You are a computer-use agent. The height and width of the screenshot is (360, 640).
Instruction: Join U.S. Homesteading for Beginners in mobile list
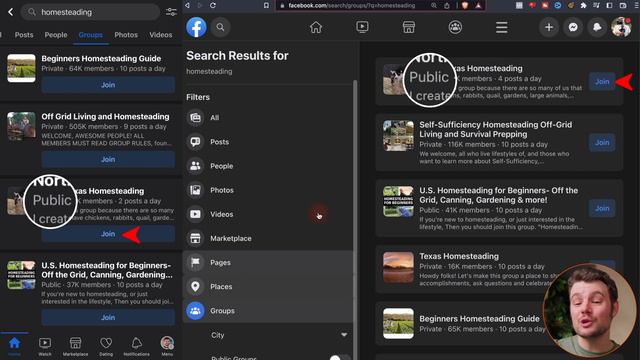pos(108,317)
